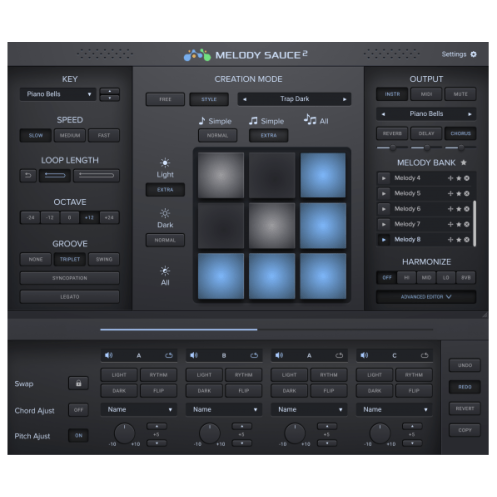Toggle Delay effect
This screenshot has height=497, width=497.
(x=426, y=133)
